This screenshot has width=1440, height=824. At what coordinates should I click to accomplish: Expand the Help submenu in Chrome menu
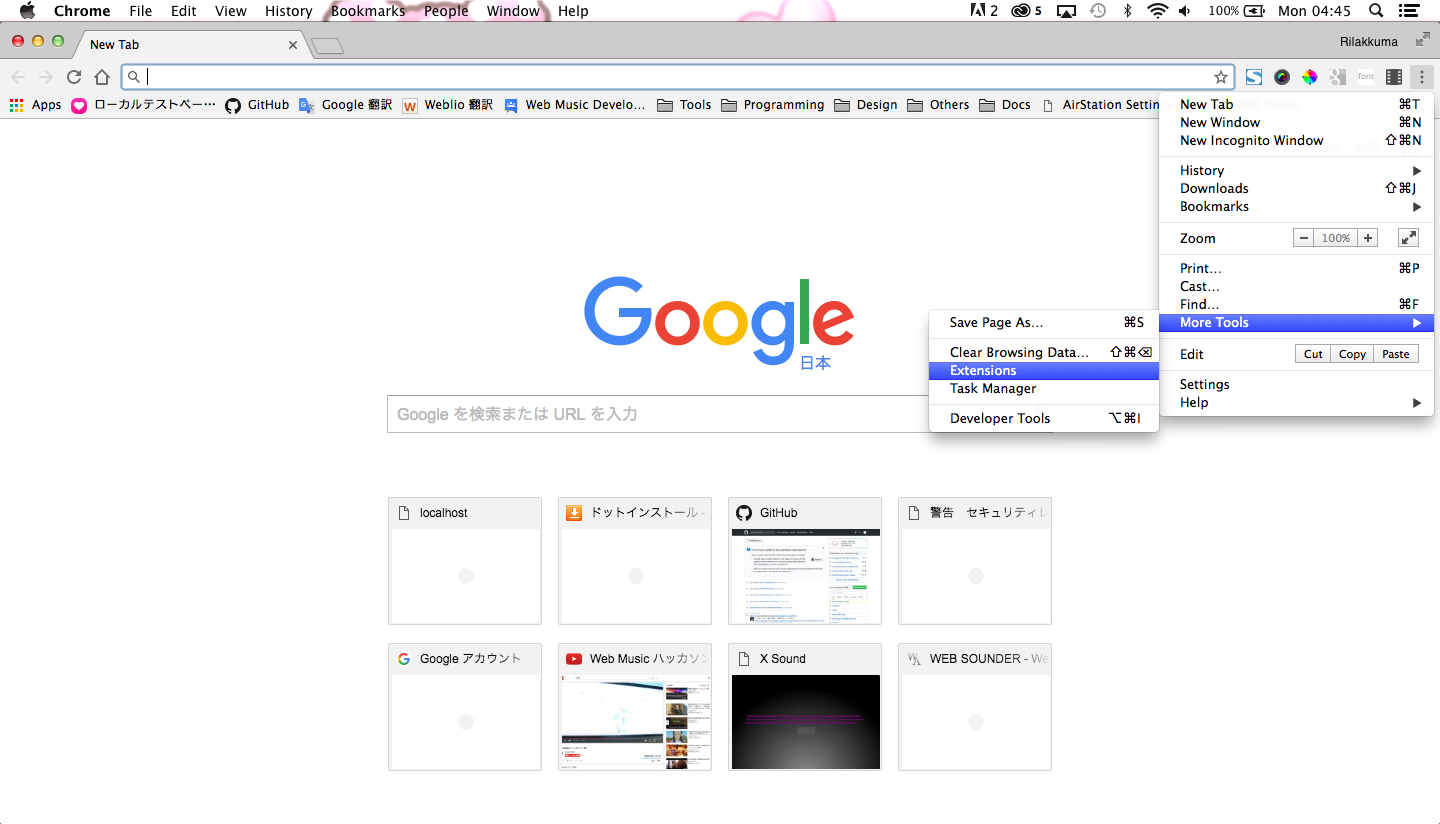pos(1296,402)
